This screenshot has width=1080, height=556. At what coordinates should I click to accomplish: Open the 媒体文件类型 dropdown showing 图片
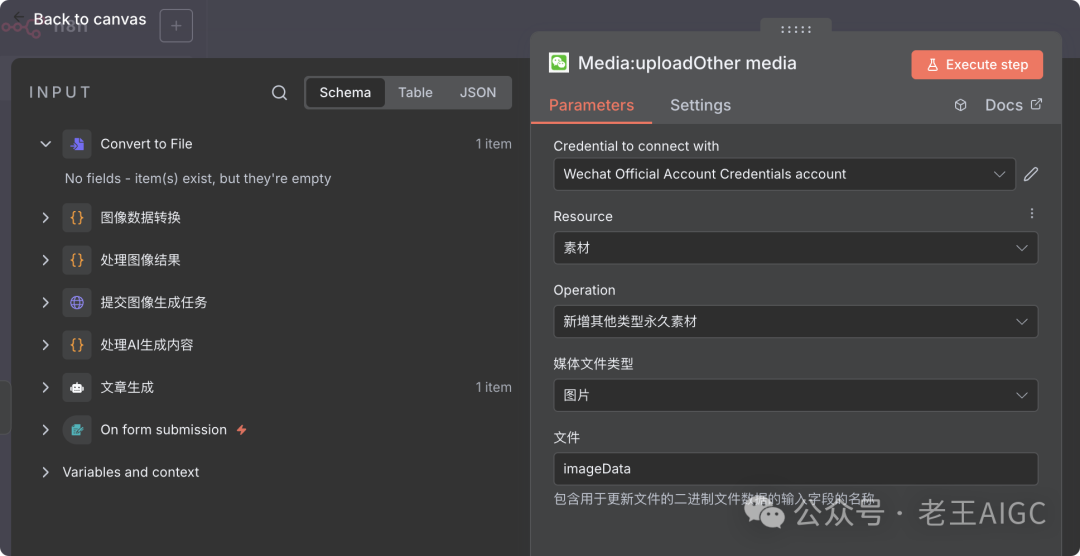tap(796, 395)
